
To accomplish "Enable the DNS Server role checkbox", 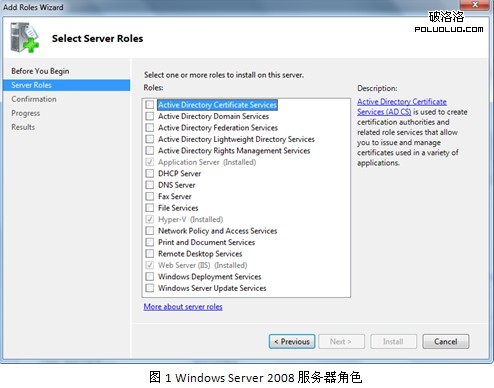I will 150,185.
